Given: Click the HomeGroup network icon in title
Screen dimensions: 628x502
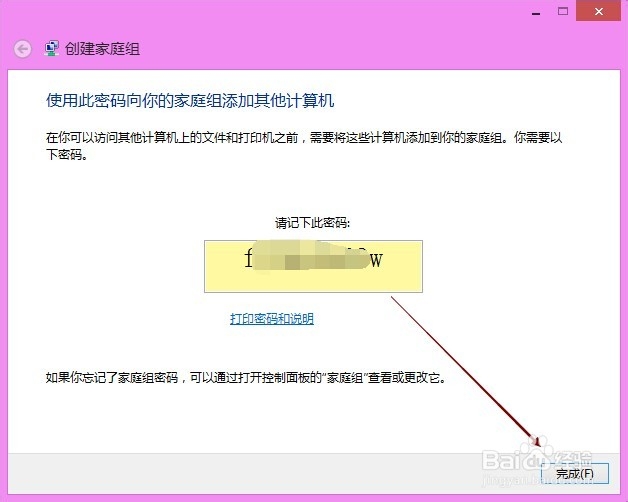Looking at the screenshot, I should tap(51, 48).
